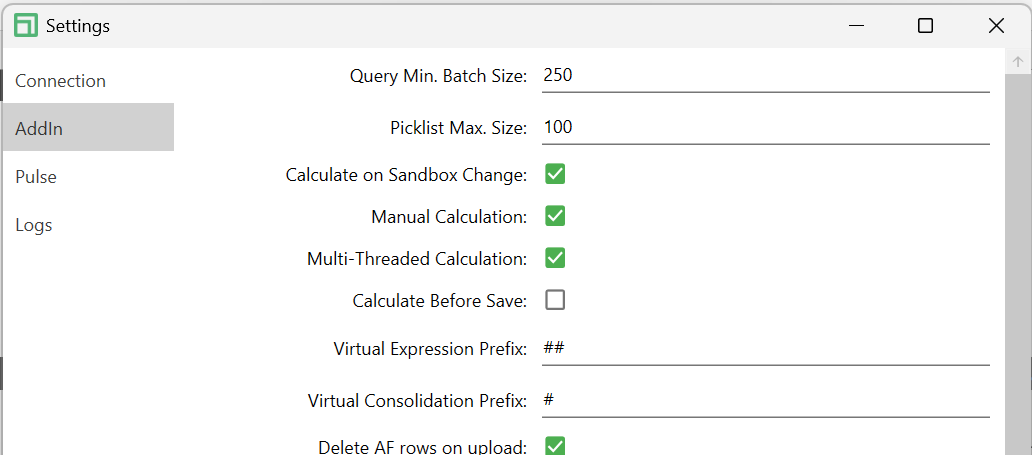
Task: Toggle Delete AF rows on upload checkbox
Action: click(555, 446)
